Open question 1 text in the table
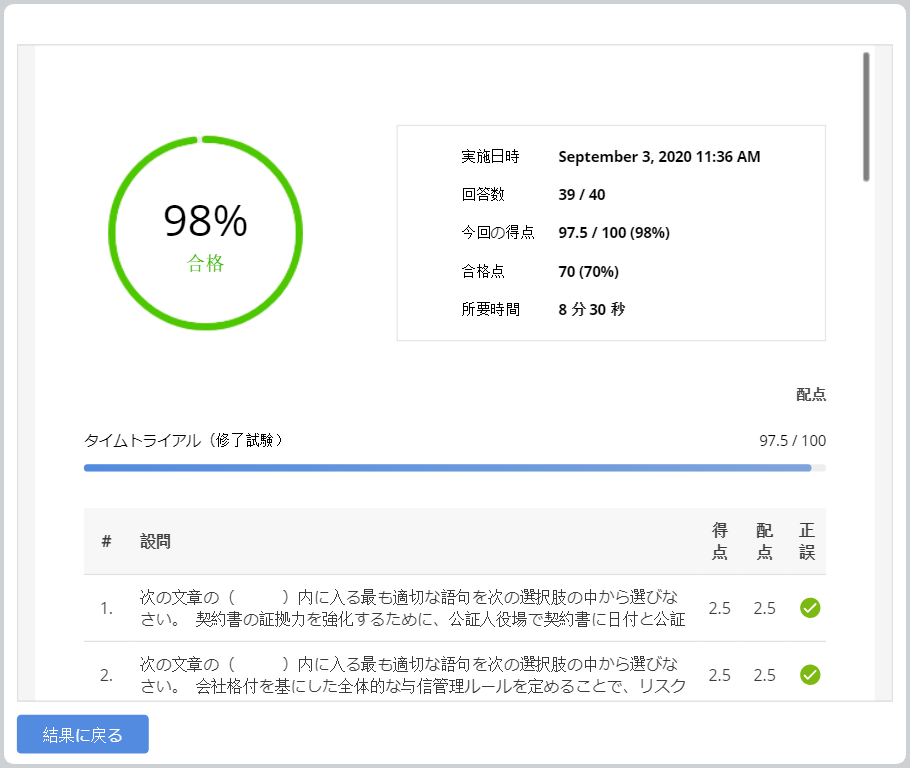The height and width of the screenshot is (768, 910). pyautogui.click(x=413, y=608)
